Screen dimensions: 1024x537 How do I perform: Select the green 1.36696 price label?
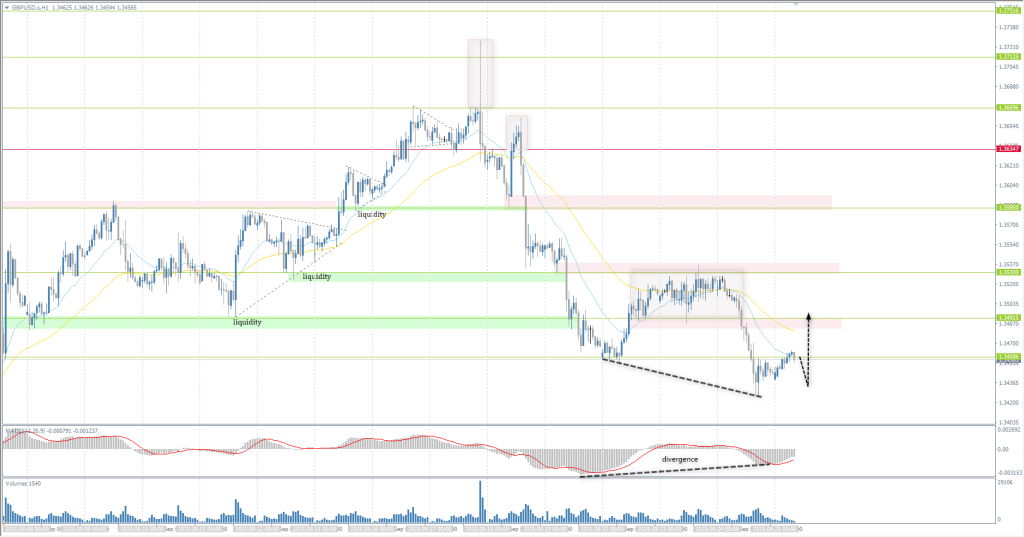pos(1008,107)
